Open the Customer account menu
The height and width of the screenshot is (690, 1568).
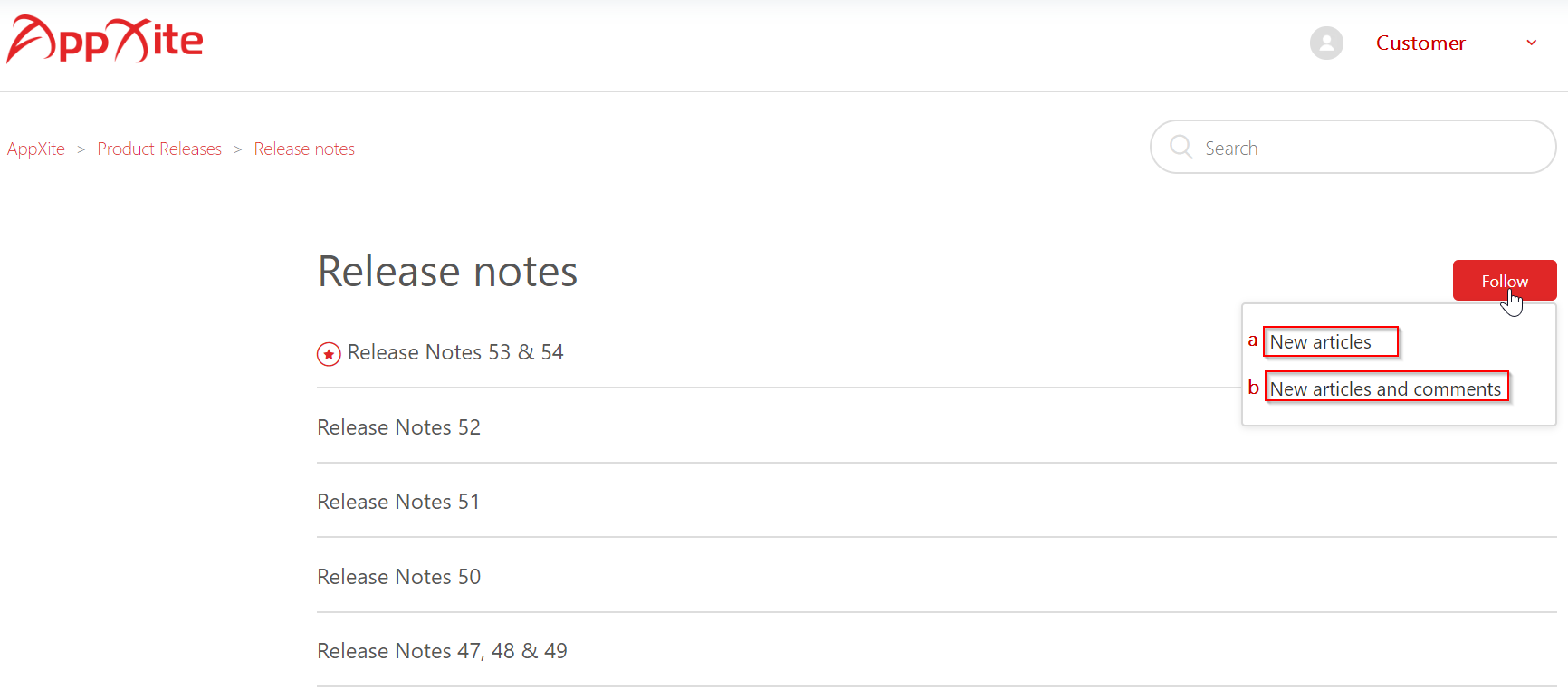[1420, 43]
